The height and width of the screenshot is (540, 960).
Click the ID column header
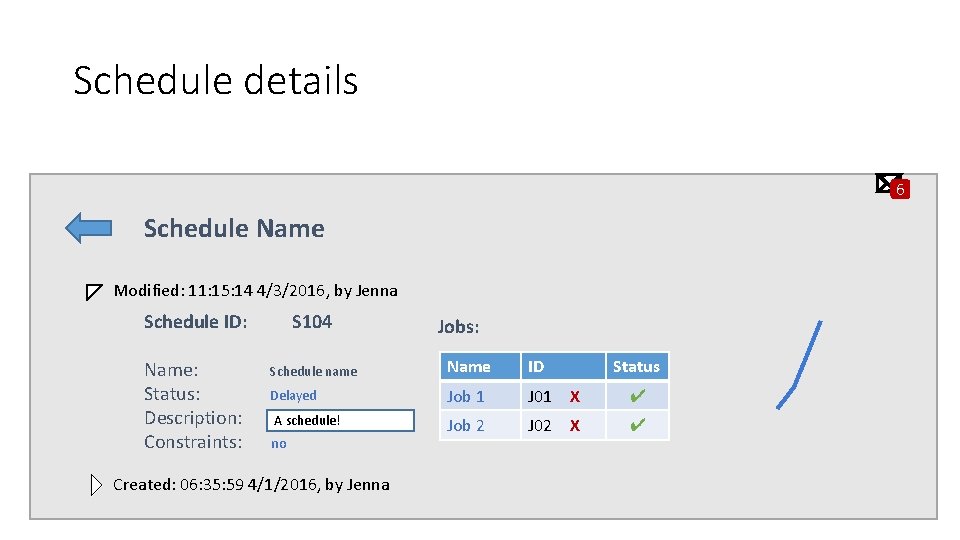point(536,367)
